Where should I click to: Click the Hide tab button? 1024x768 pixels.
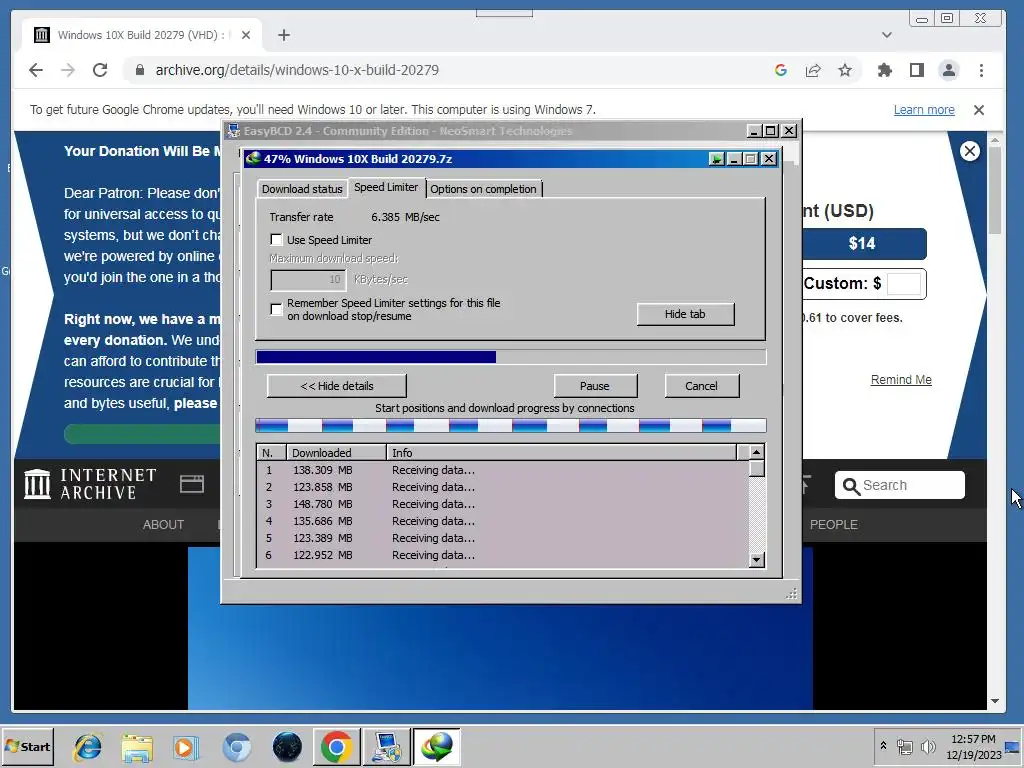click(685, 314)
